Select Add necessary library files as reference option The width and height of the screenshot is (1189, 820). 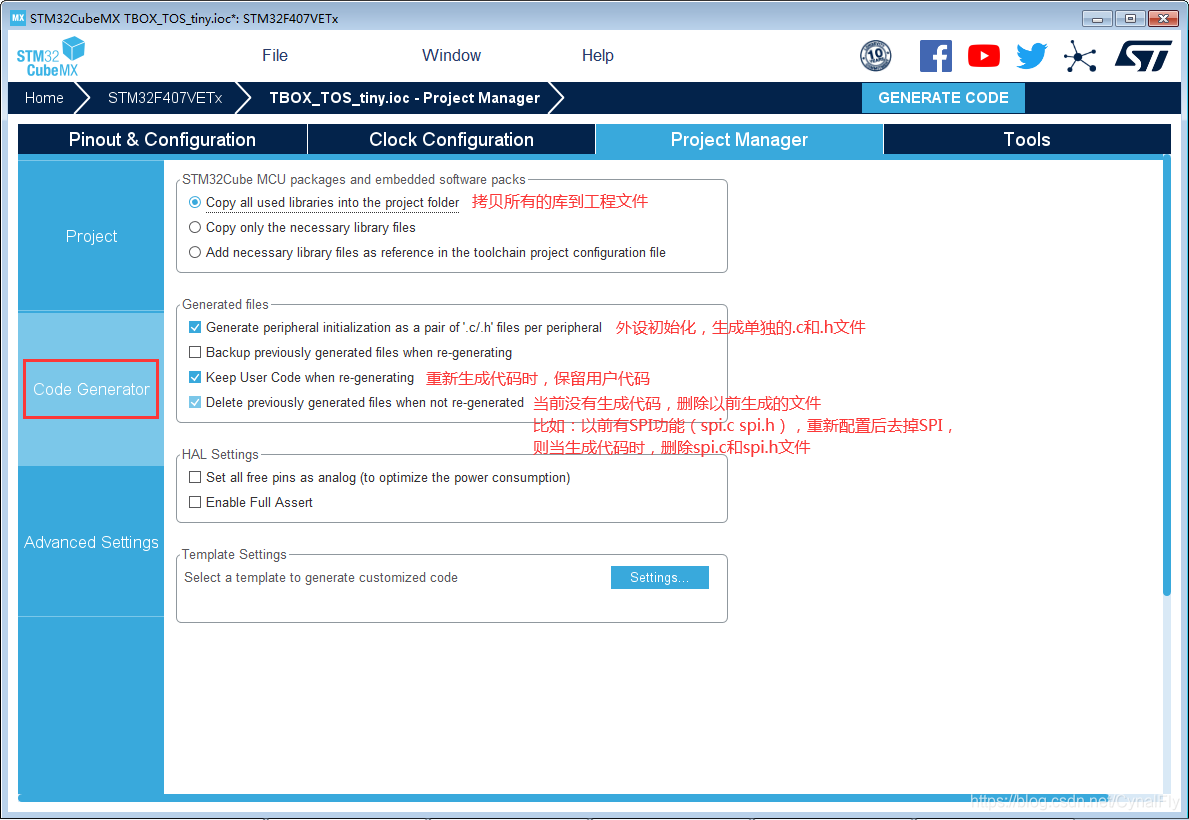(195, 253)
